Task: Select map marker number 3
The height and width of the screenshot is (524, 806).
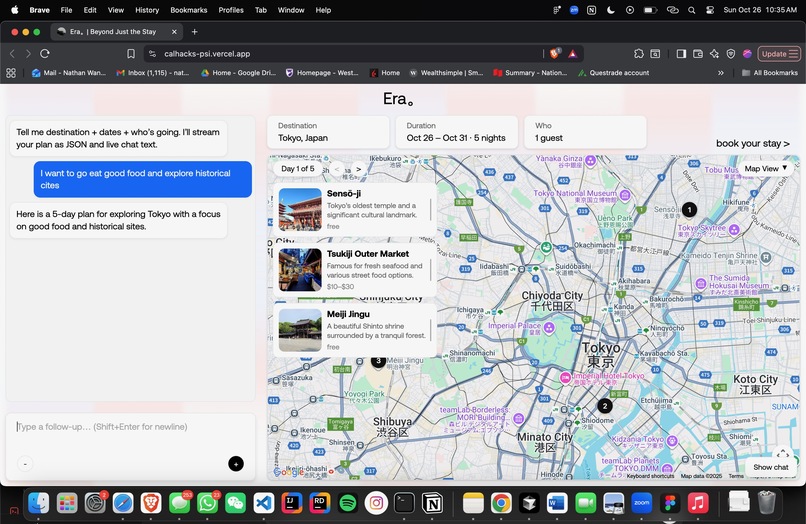Action: click(378, 360)
